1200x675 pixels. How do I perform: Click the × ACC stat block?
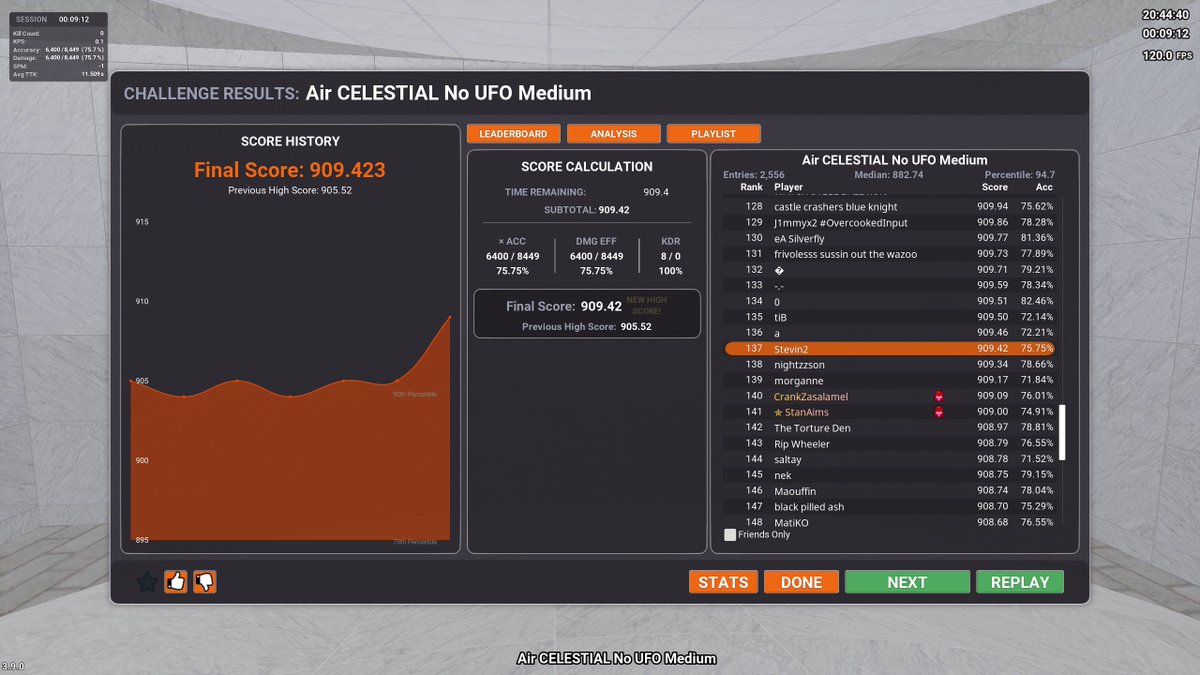(x=512, y=256)
